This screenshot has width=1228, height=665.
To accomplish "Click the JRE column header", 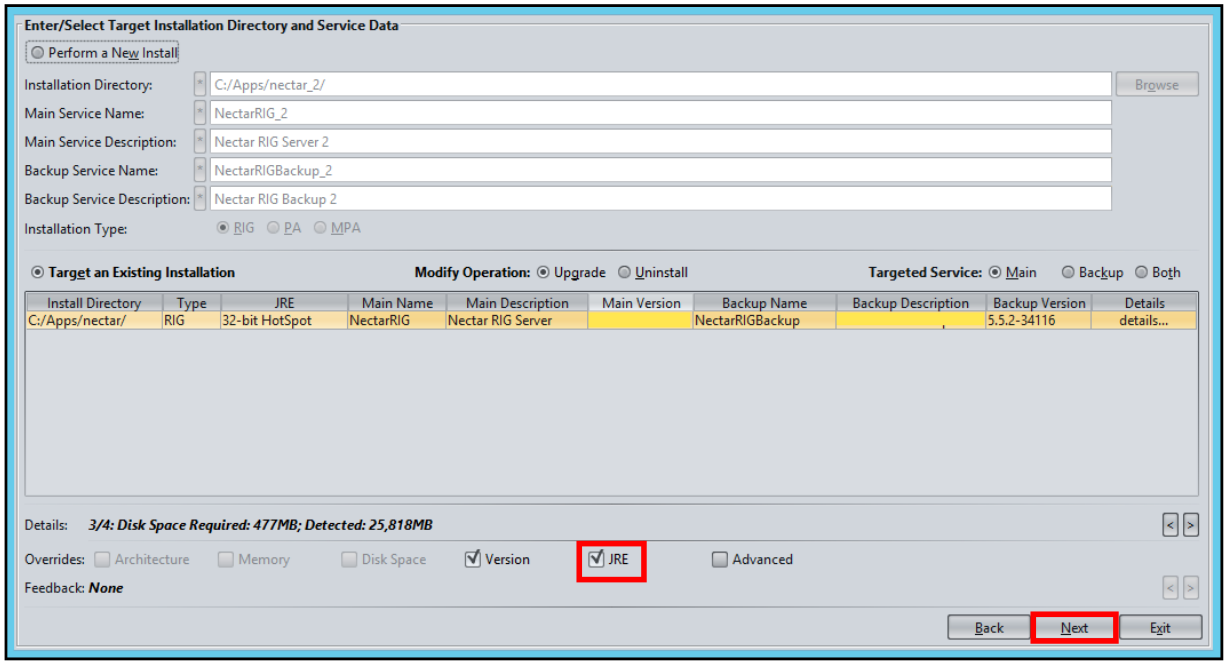I will 283,303.
